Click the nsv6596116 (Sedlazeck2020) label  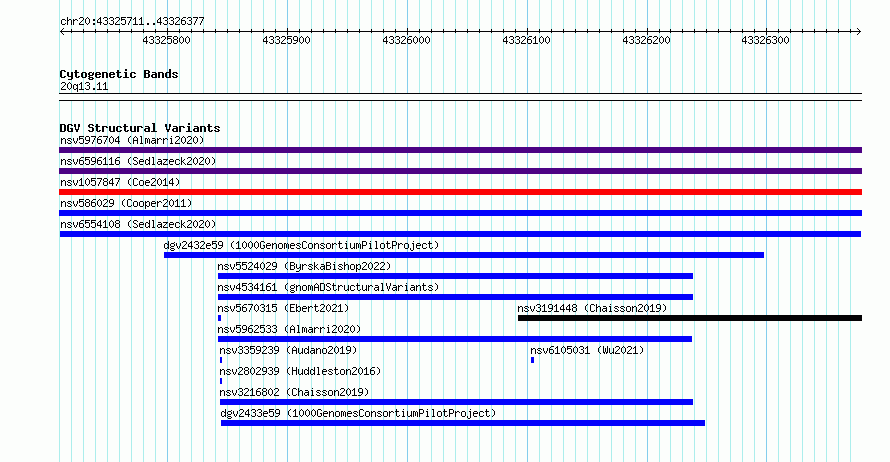pyautogui.click(x=138, y=161)
